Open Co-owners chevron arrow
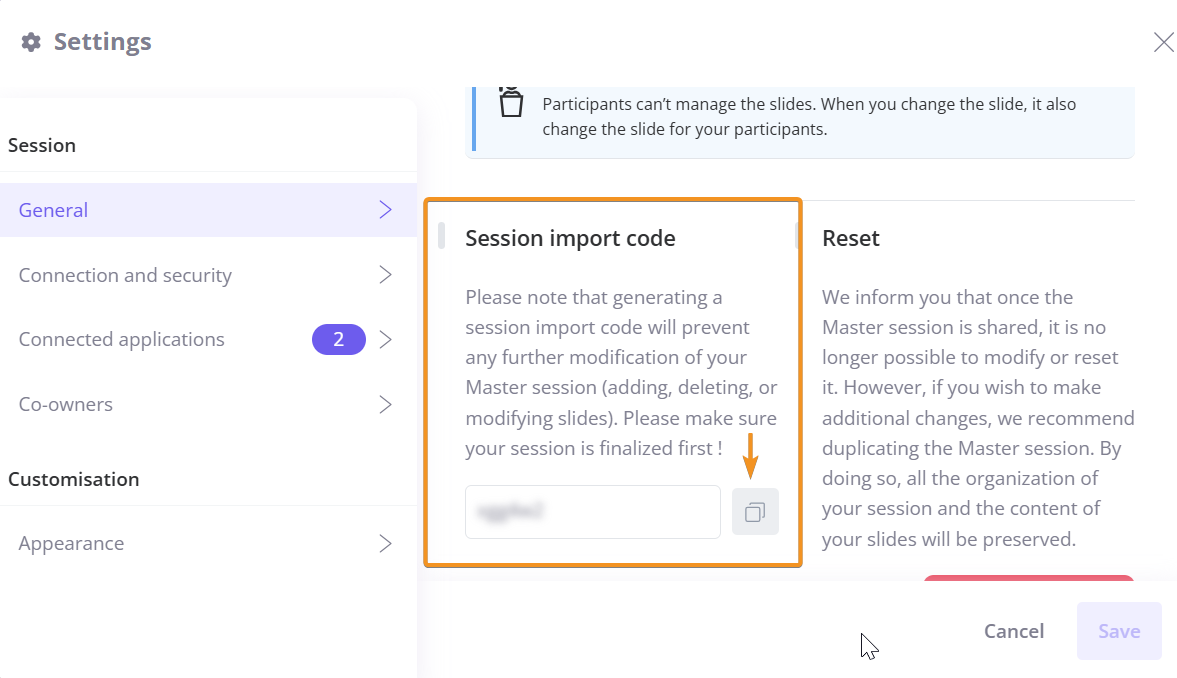The width and height of the screenshot is (1177, 678). pos(385,405)
